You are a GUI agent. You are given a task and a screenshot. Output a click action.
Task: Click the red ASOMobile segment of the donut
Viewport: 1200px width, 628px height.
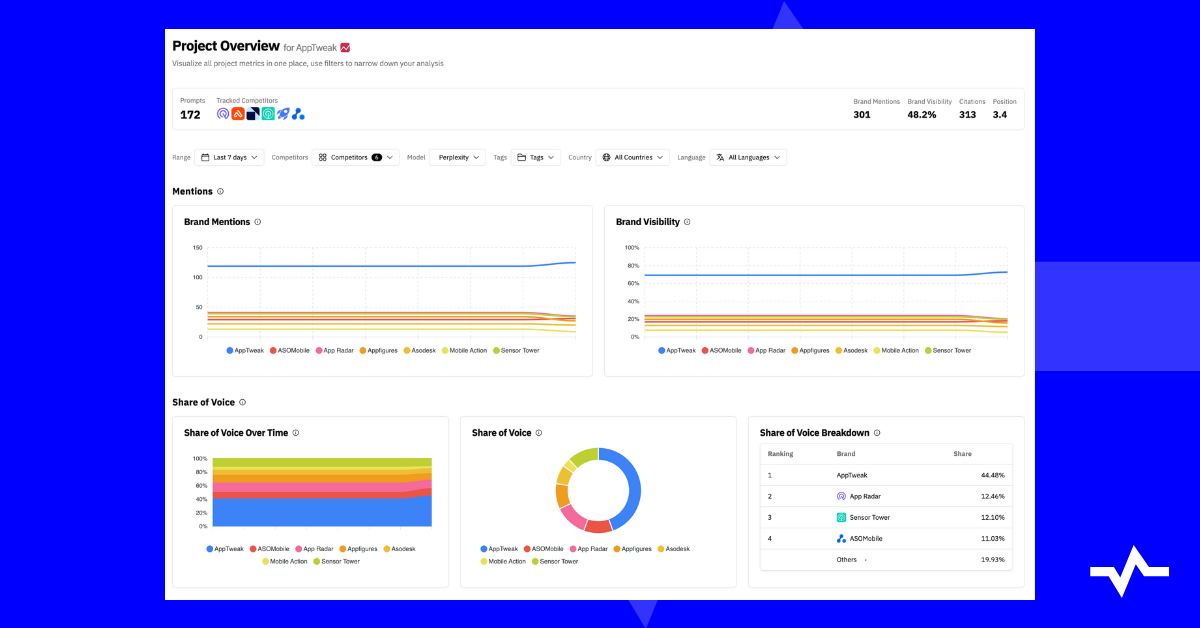point(598,526)
